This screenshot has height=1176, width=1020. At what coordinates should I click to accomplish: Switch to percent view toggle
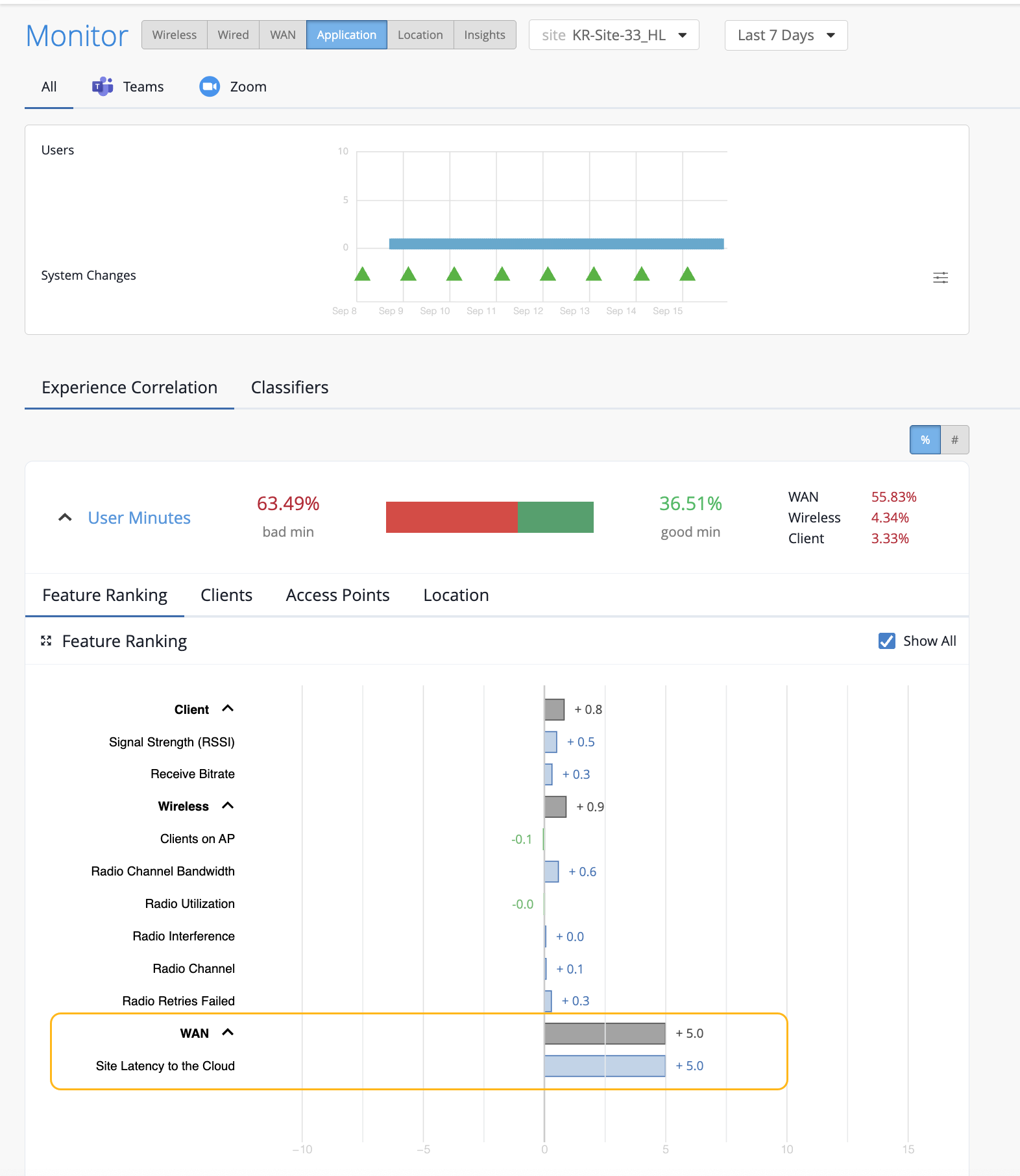pos(925,440)
